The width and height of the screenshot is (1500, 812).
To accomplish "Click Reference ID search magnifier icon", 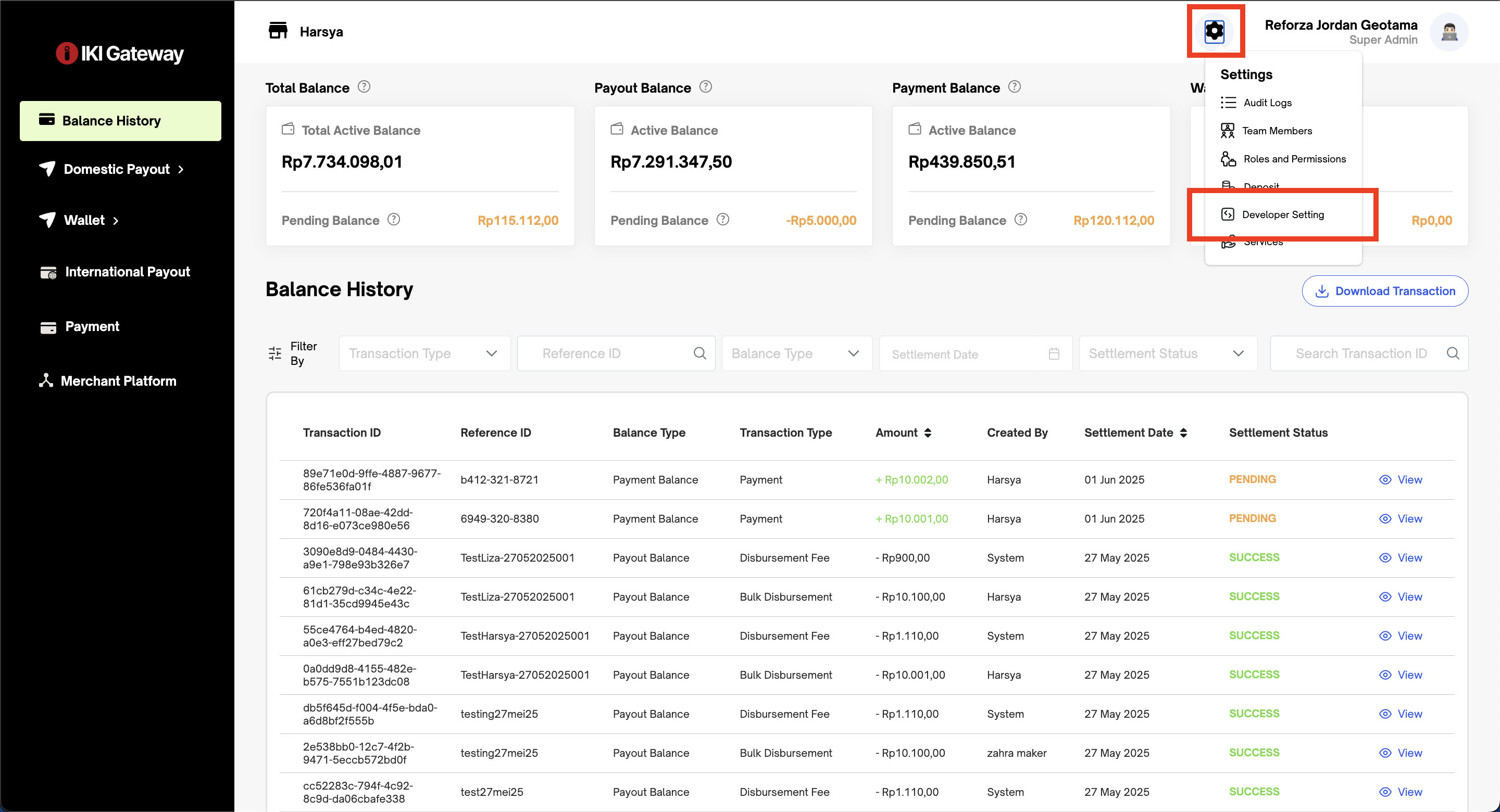I will [699, 353].
